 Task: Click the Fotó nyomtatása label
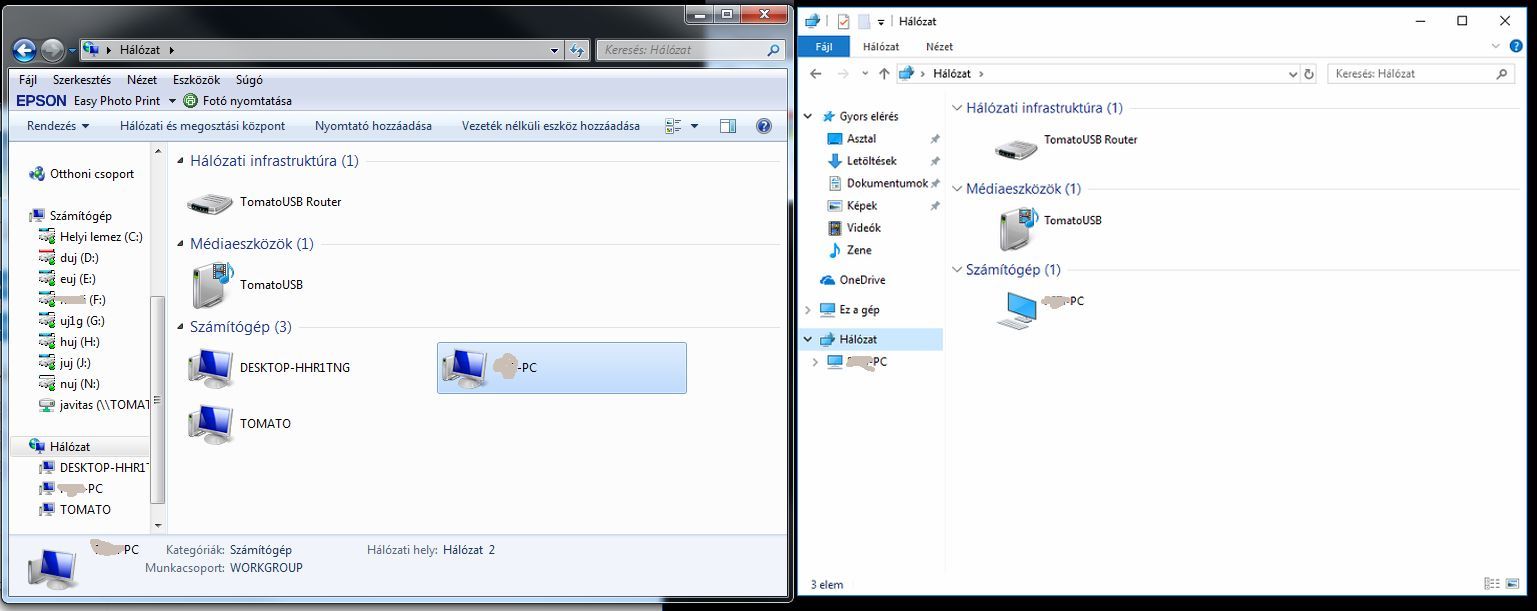tap(247, 101)
